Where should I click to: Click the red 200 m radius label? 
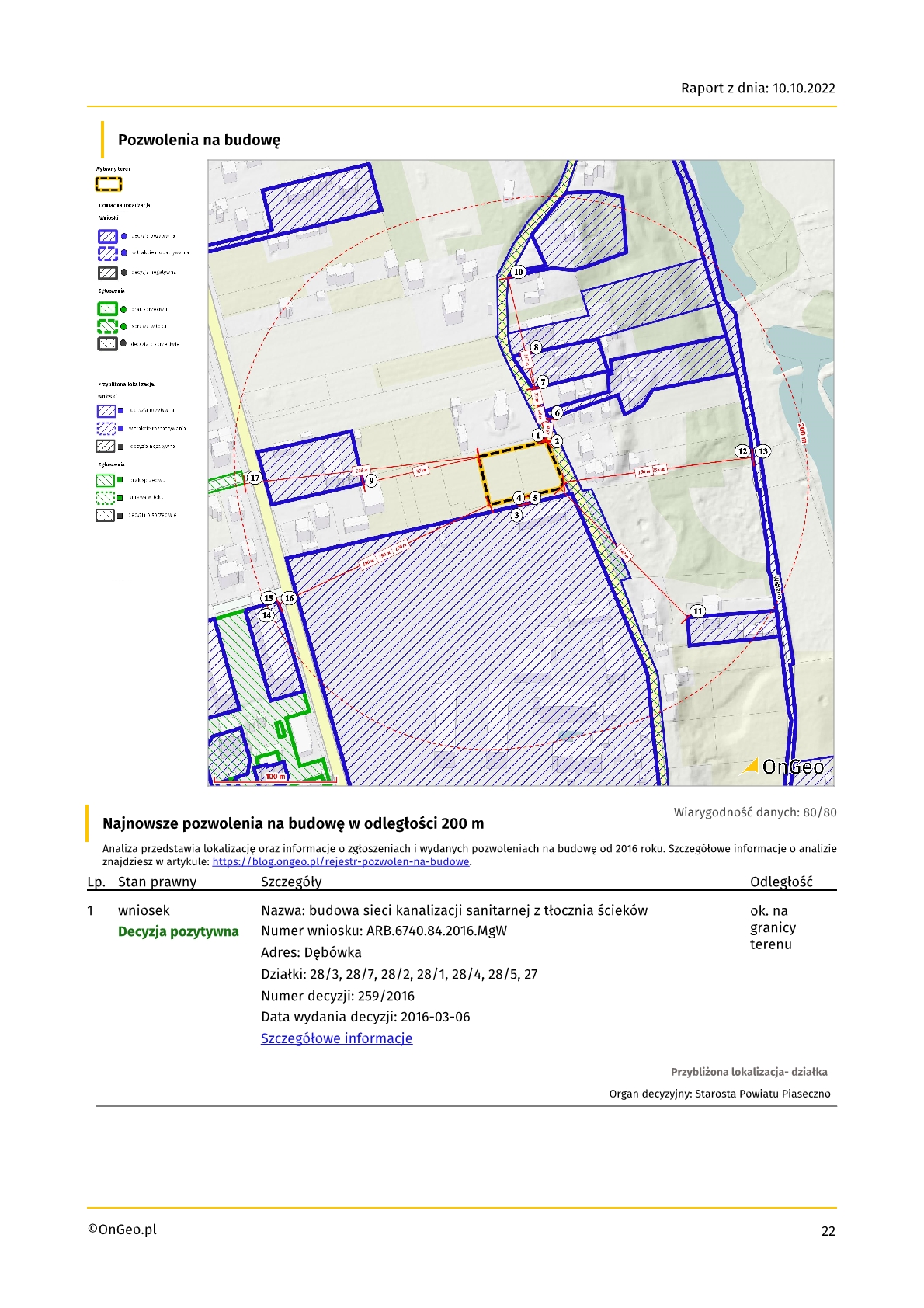coord(801,432)
